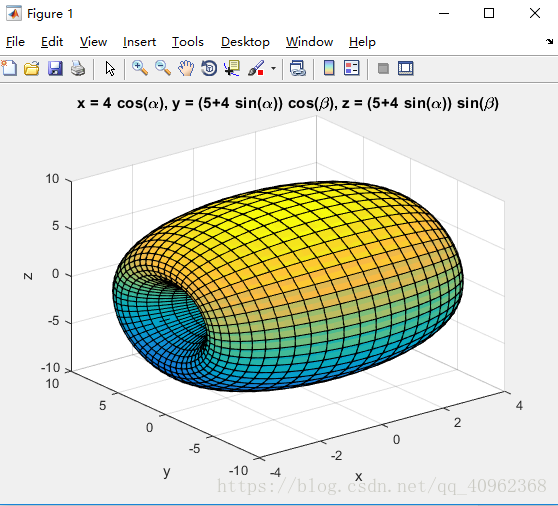Screen dimensions: 558x506
Task: Open the Help menu
Action: click(x=362, y=42)
